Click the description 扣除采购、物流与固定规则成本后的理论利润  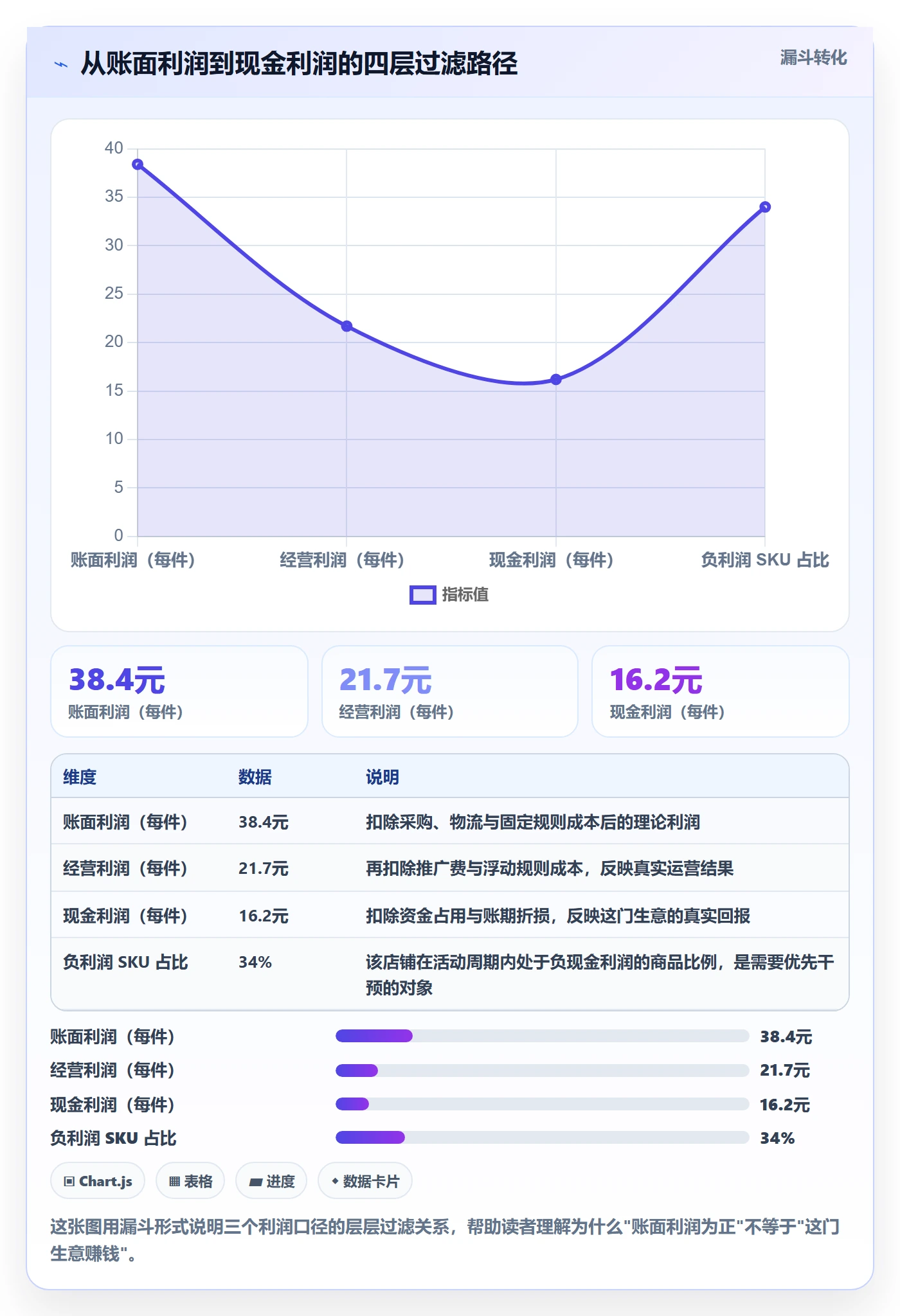(x=533, y=822)
